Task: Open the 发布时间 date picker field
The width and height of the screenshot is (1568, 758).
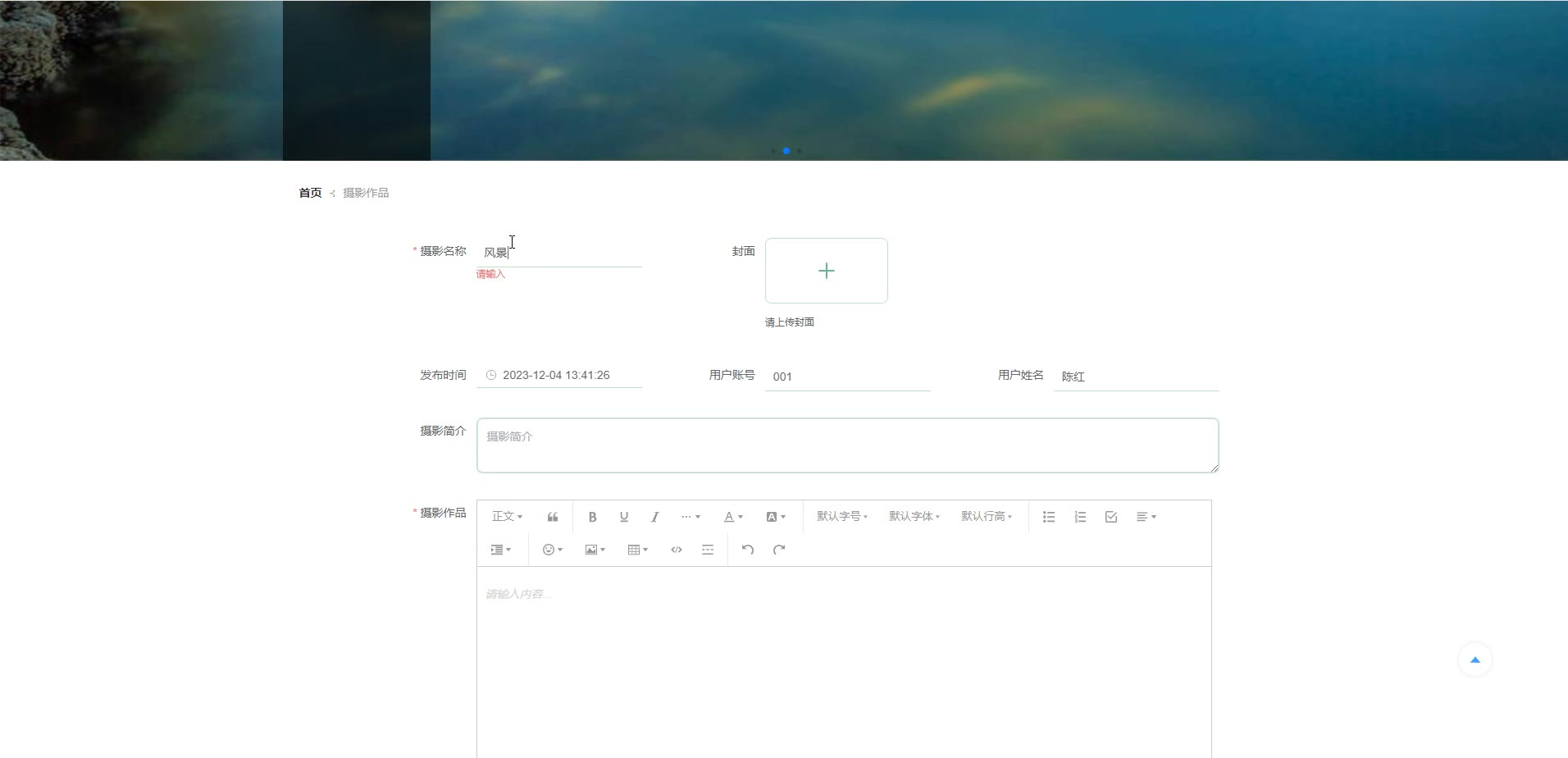Action: (x=559, y=375)
